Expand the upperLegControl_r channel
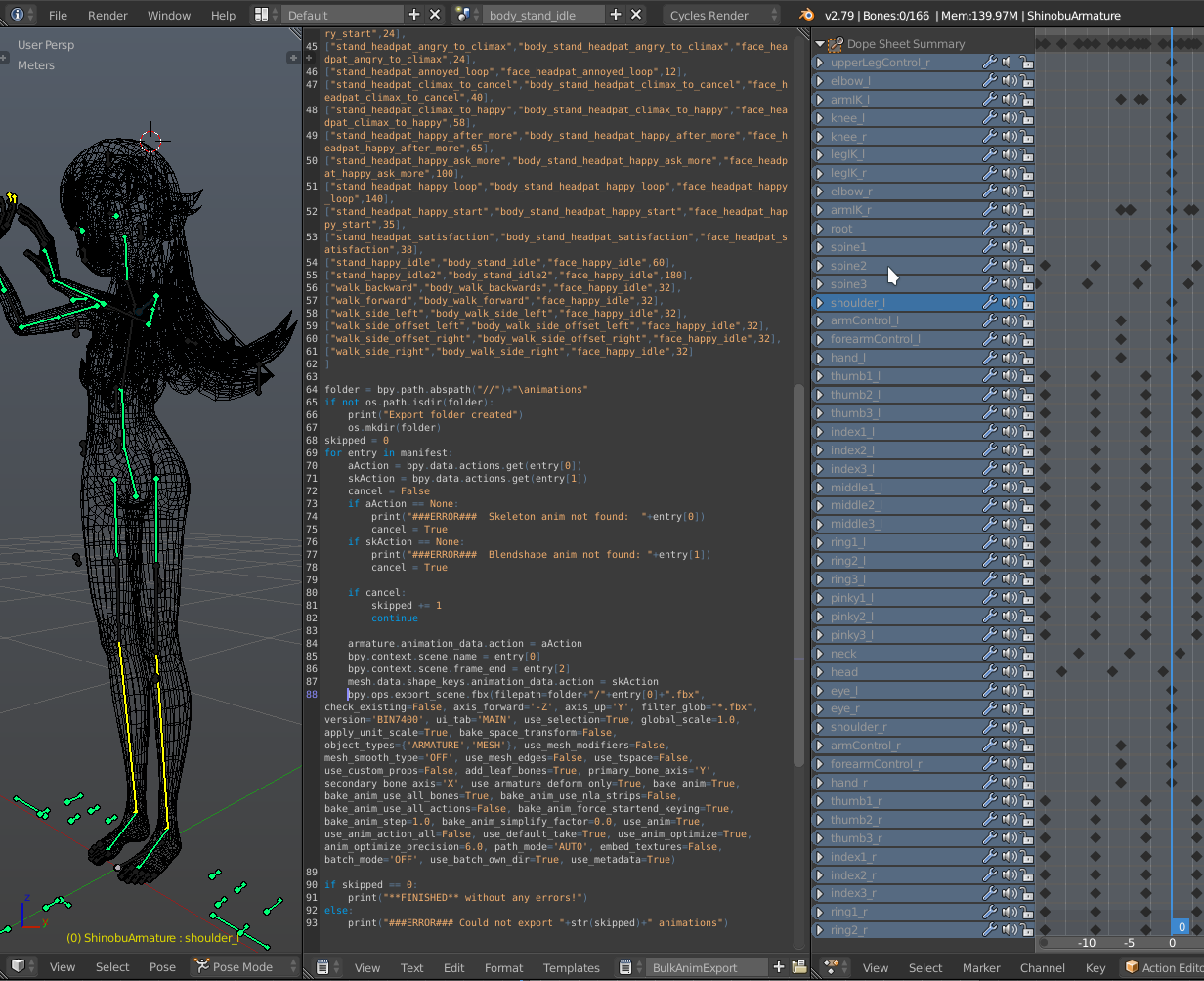The height and width of the screenshot is (981, 1204). point(820,63)
